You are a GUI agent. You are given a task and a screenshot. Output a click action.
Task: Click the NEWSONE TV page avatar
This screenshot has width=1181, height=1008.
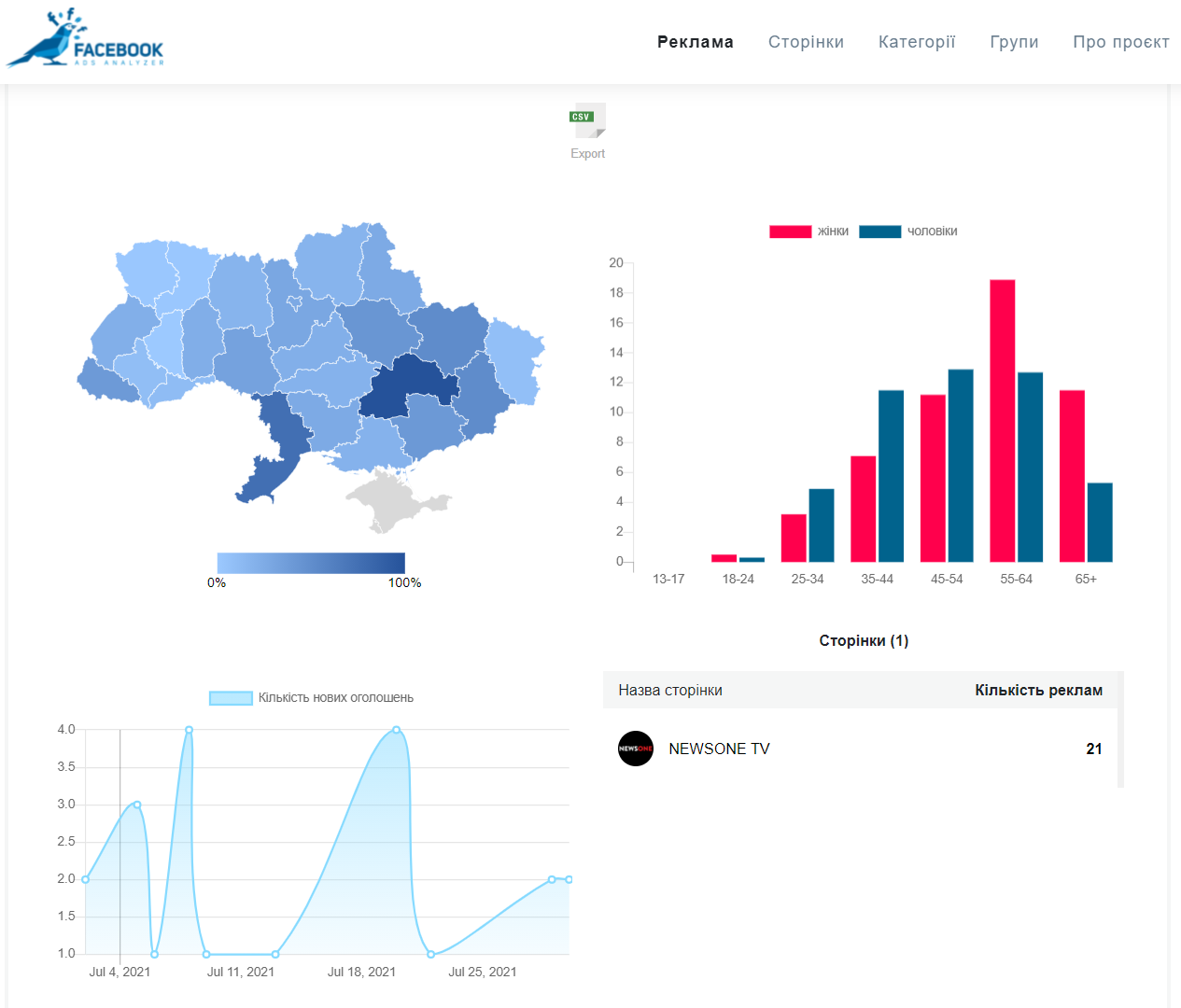[x=636, y=749]
